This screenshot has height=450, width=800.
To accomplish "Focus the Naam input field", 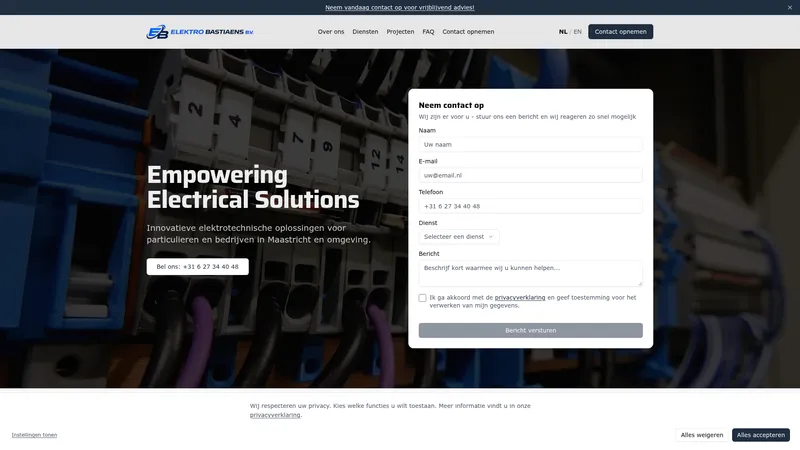I will click(x=530, y=144).
